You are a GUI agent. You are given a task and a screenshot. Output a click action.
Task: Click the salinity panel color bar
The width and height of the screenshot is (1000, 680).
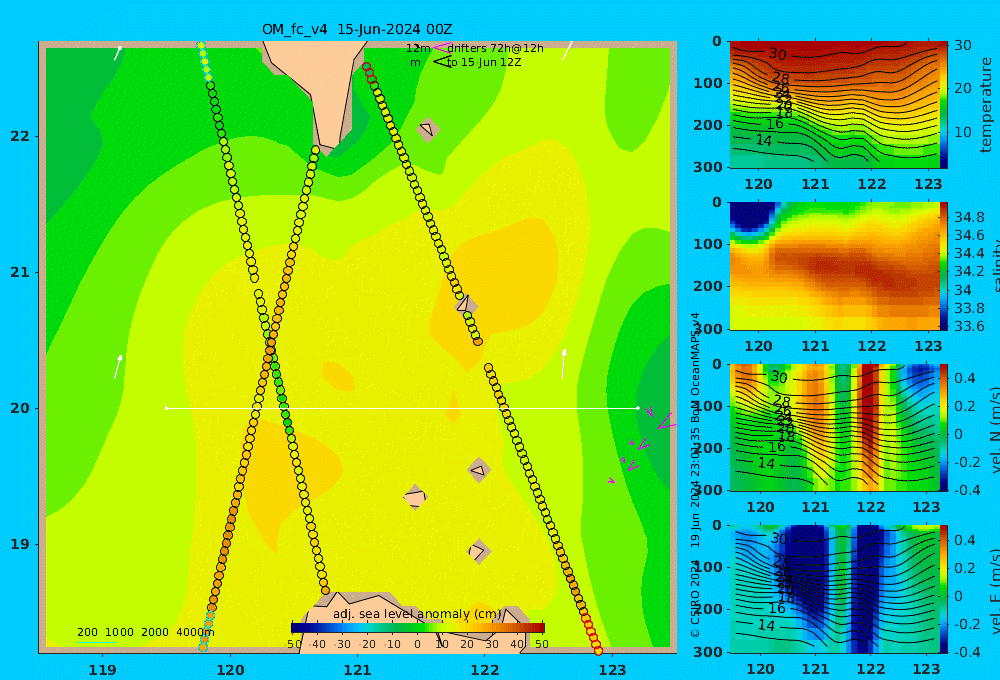(944, 266)
